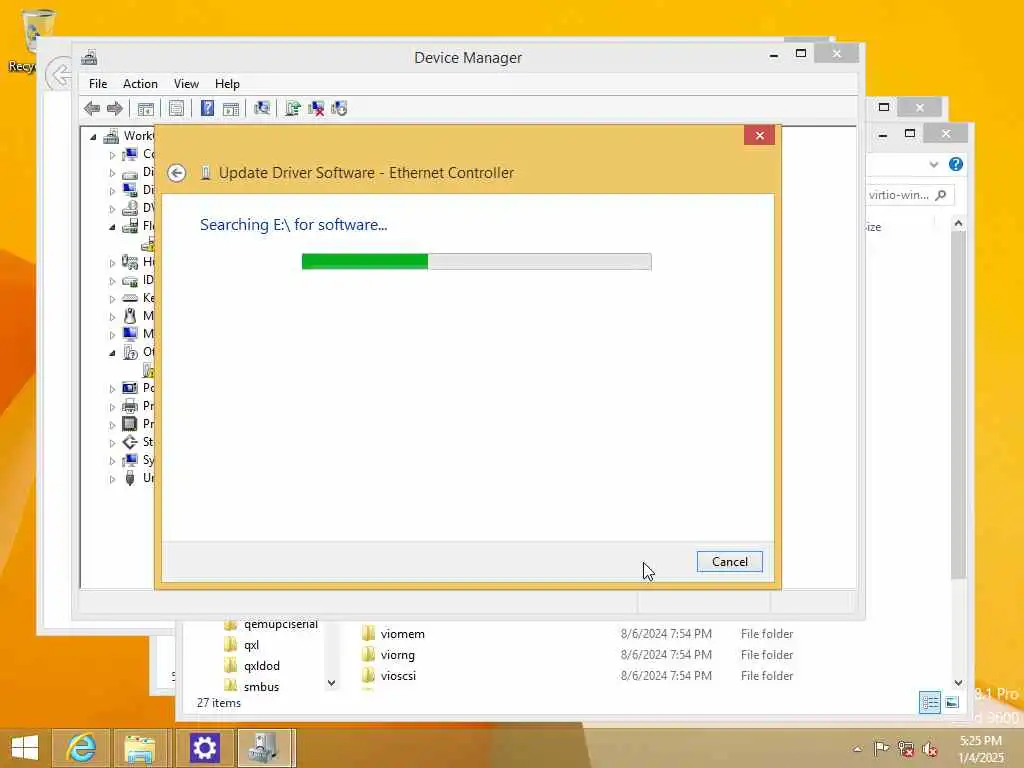The width and height of the screenshot is (1024, 768).
Task: Click the Back arrow in Device Manager toolbar
Action: coord(92,108)
